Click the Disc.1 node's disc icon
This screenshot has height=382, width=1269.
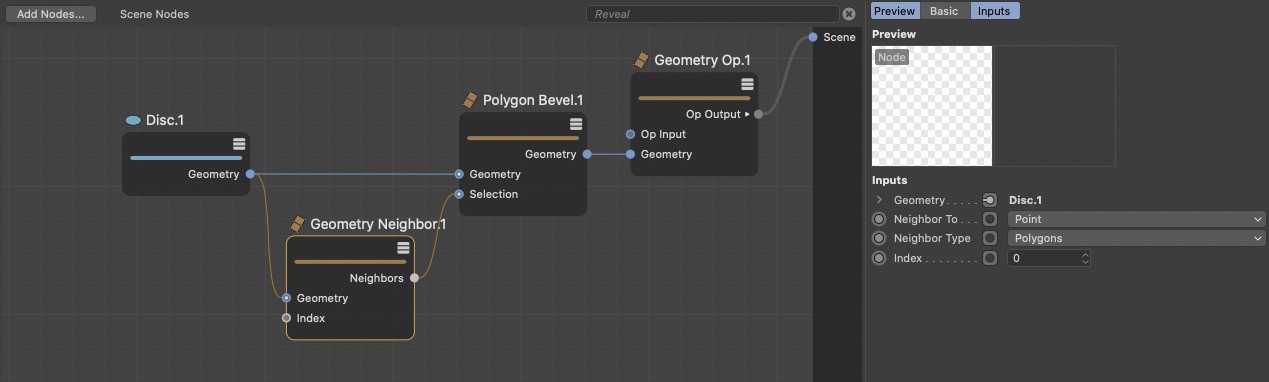coord(133,120)
